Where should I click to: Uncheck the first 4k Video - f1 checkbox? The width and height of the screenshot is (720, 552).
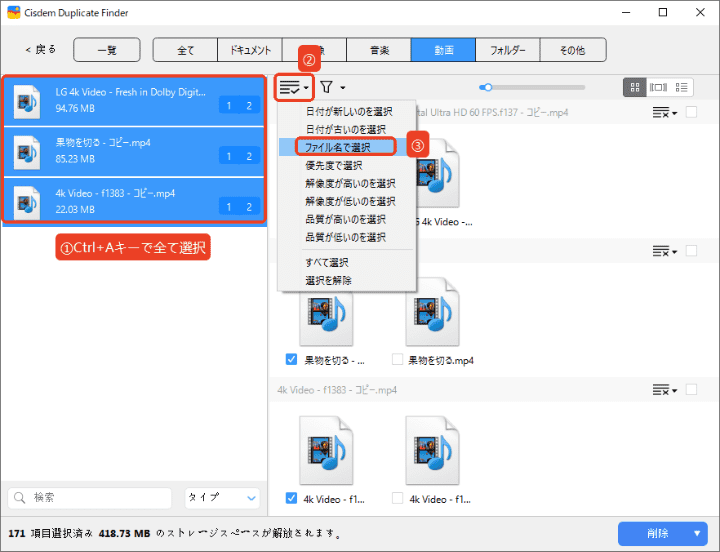(x=291, y=498)
